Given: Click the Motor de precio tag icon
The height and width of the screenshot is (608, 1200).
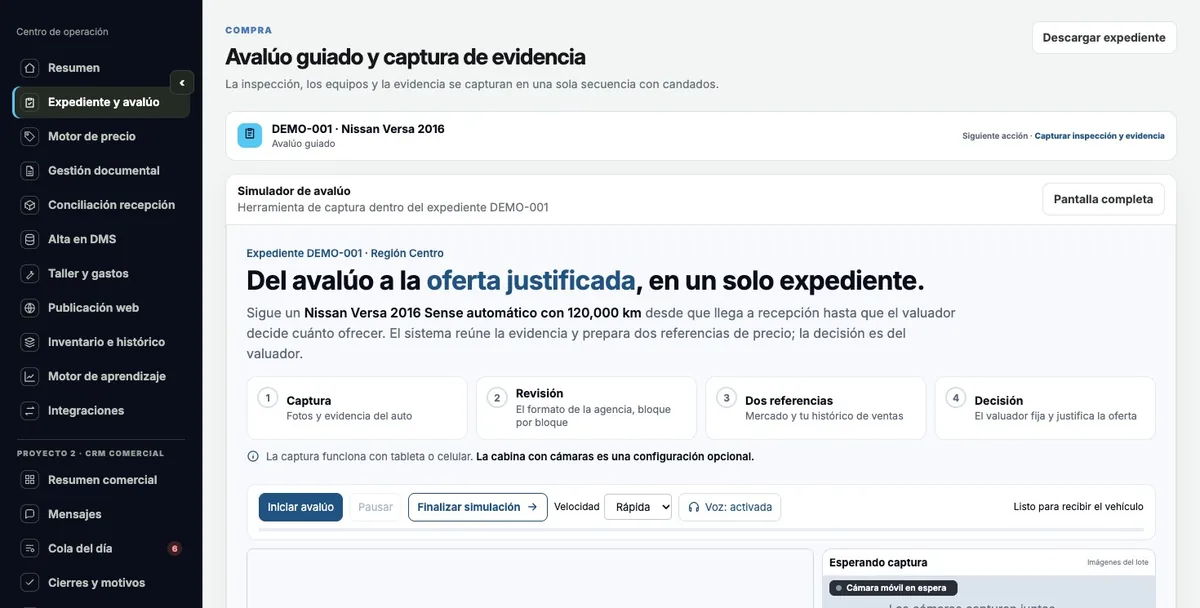Looking at the screenshot, I should tap(29, 136).
